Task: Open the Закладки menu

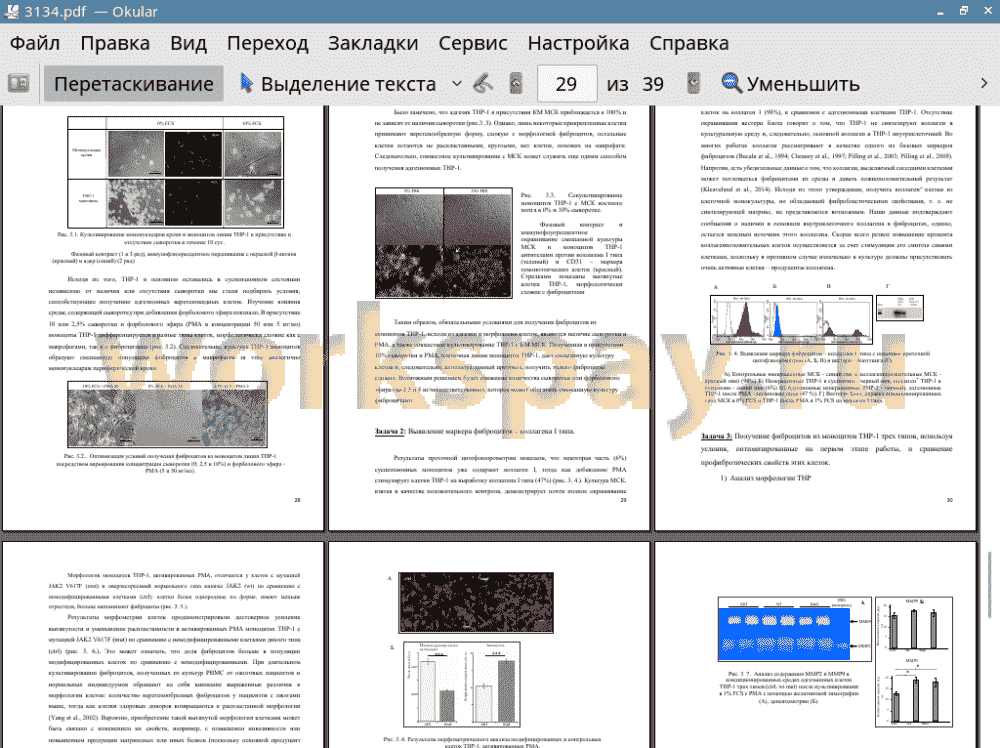Action: coord(373,43)
